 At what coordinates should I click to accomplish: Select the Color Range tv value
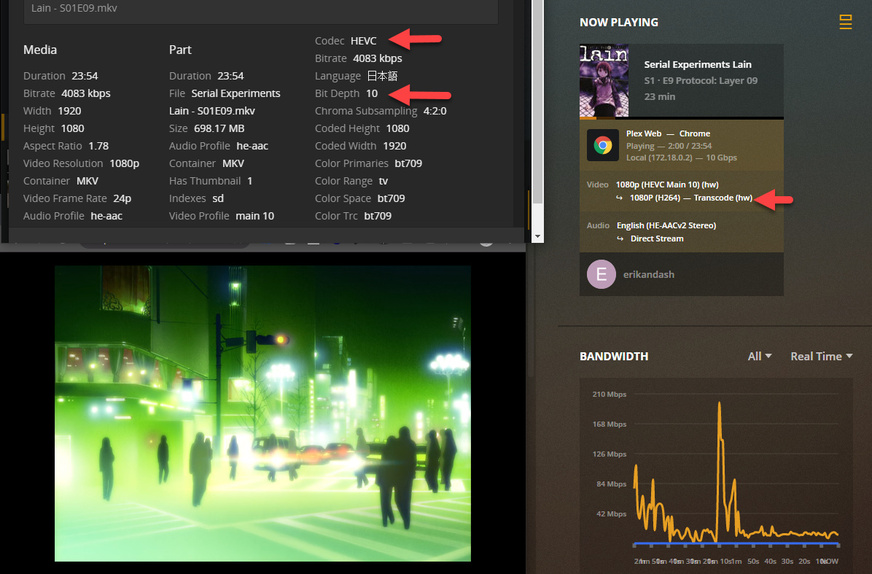tap(383, 181)
